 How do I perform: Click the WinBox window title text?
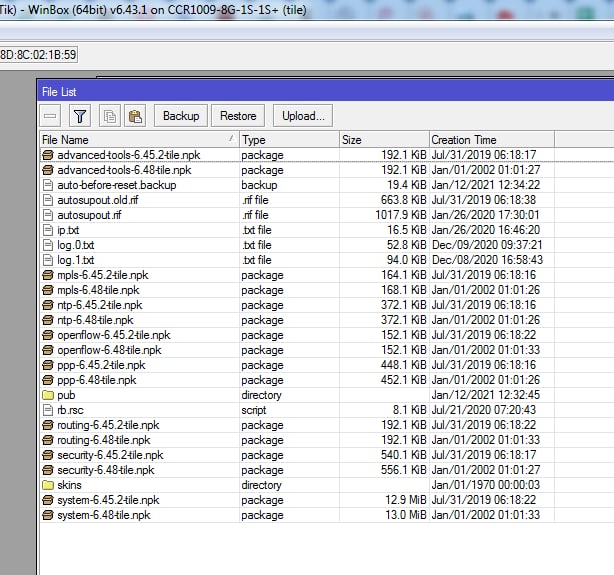click(x=153, y=9)
